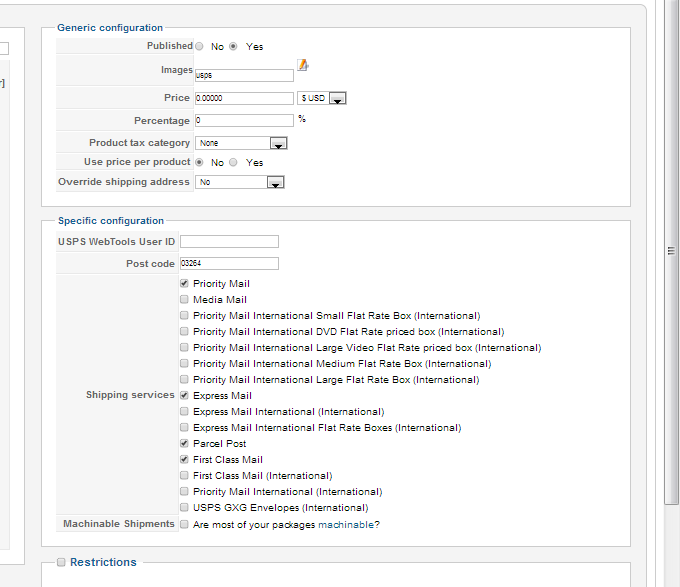
Task: Click the machinable link
Action: click(346, 524)
